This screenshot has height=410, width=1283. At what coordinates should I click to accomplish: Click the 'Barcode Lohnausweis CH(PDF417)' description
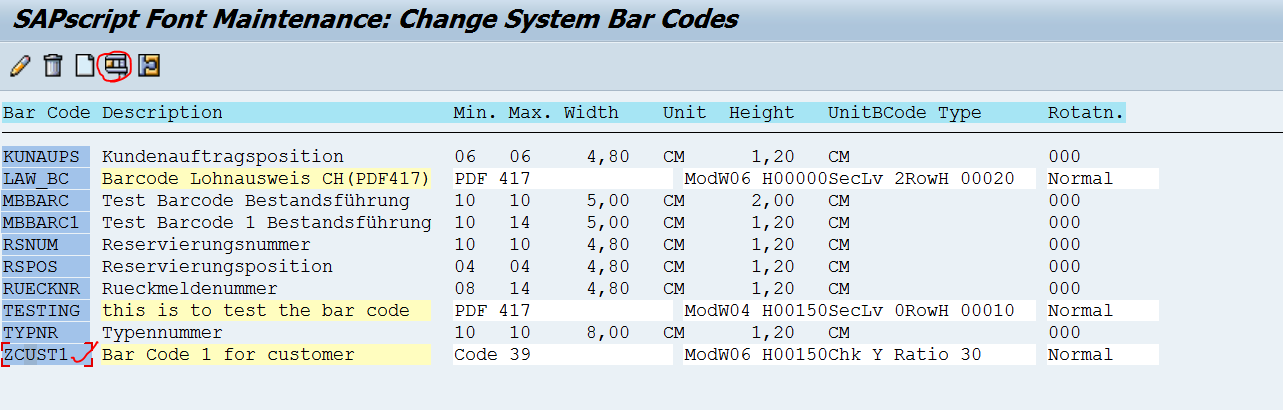point(266,179)
